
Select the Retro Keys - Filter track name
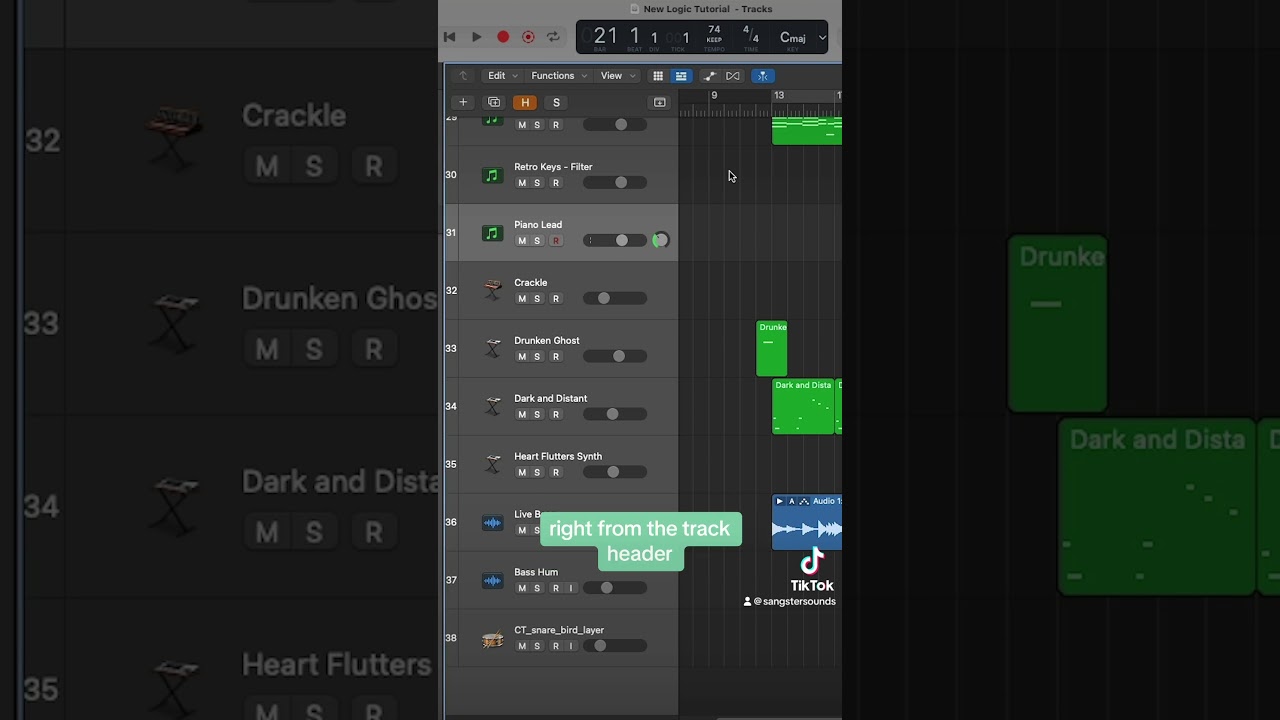coord(553,167)
